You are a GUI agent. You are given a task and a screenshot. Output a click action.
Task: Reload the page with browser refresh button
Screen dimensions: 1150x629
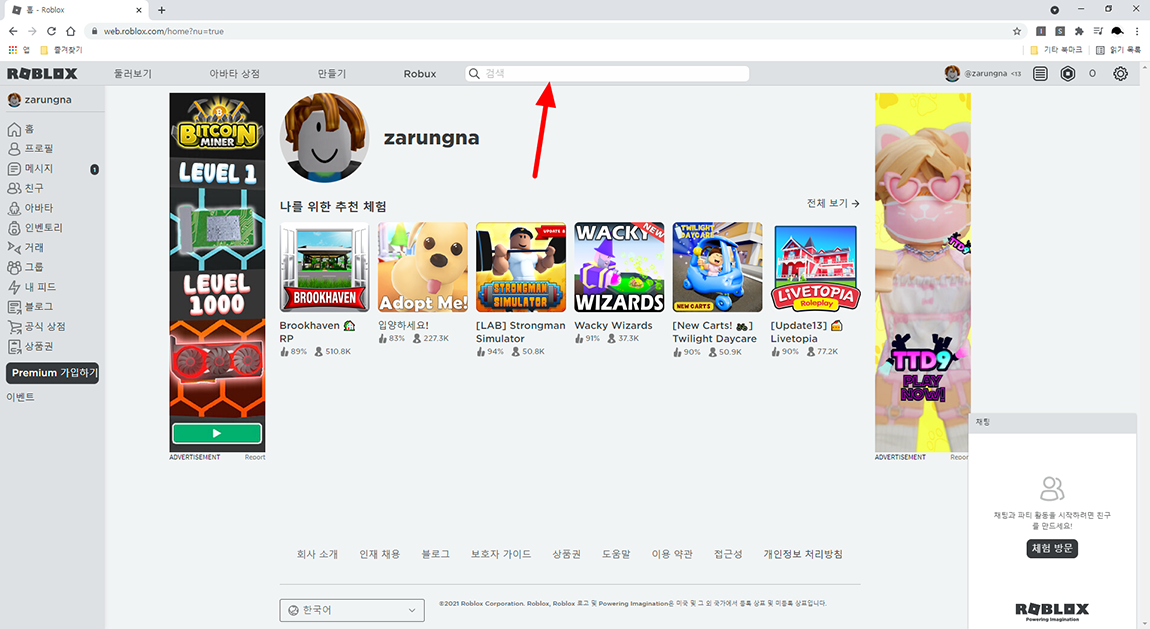[51, 31]
